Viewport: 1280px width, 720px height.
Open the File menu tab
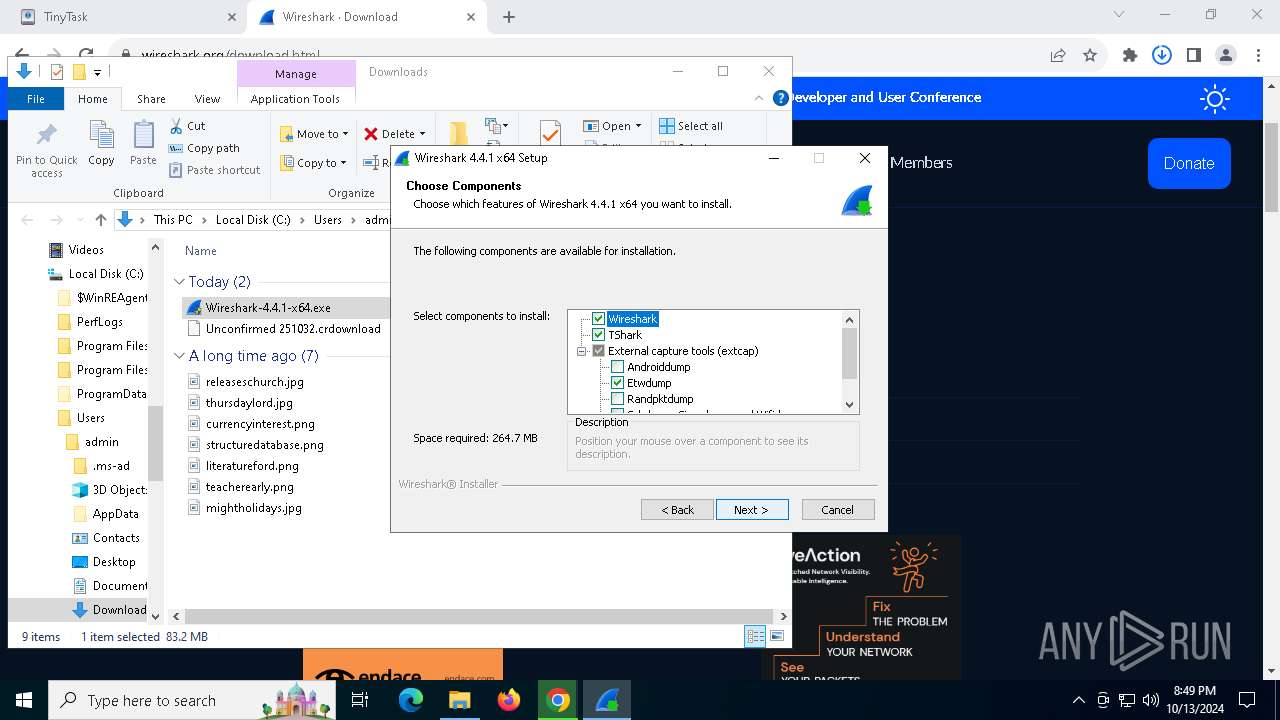[x=36, y=99]
